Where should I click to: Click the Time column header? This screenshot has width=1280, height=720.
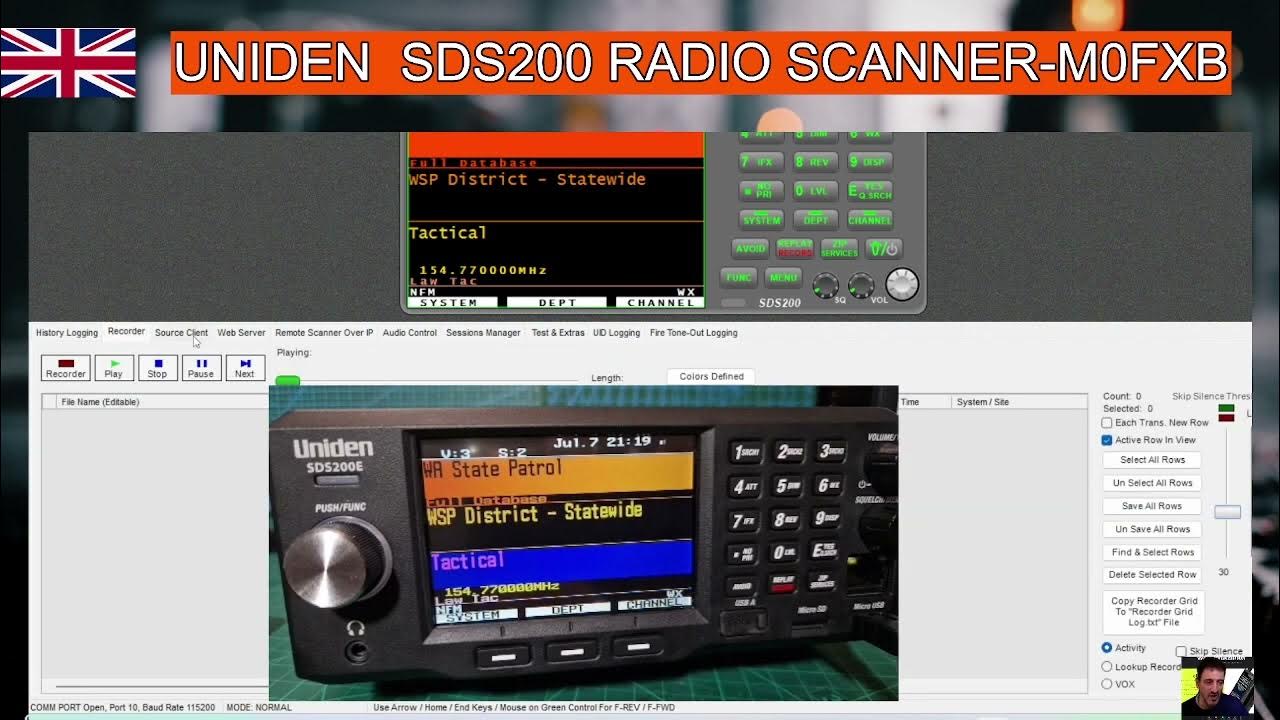tap(924, 402)
